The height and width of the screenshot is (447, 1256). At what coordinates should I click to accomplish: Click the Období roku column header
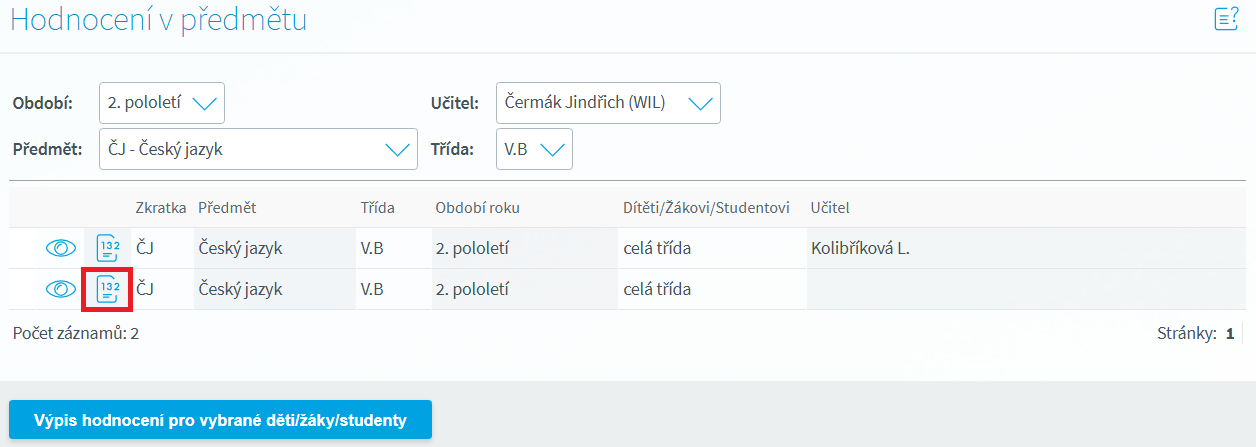(477, 207)
